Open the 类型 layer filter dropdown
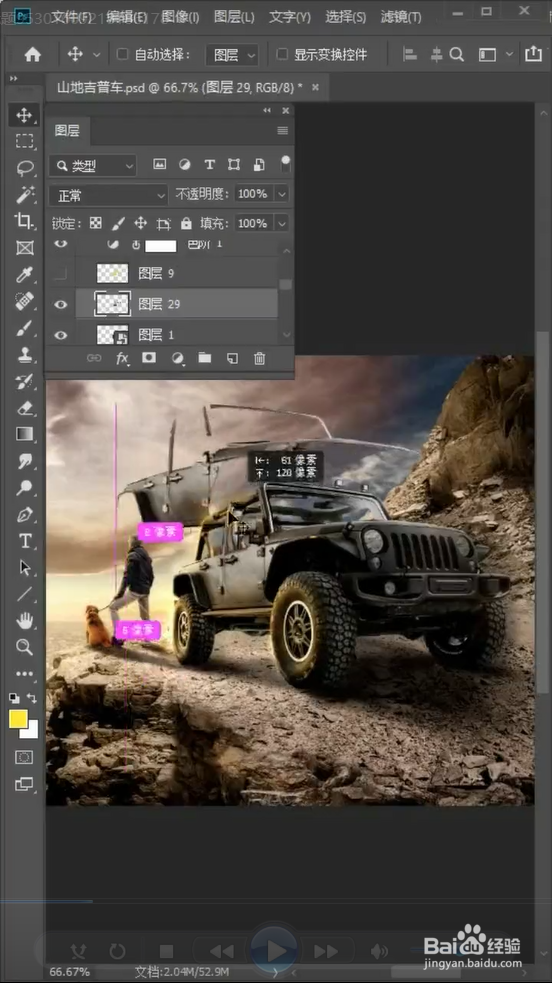The width and height of the screenshot is (552, 983). [93, 166]
